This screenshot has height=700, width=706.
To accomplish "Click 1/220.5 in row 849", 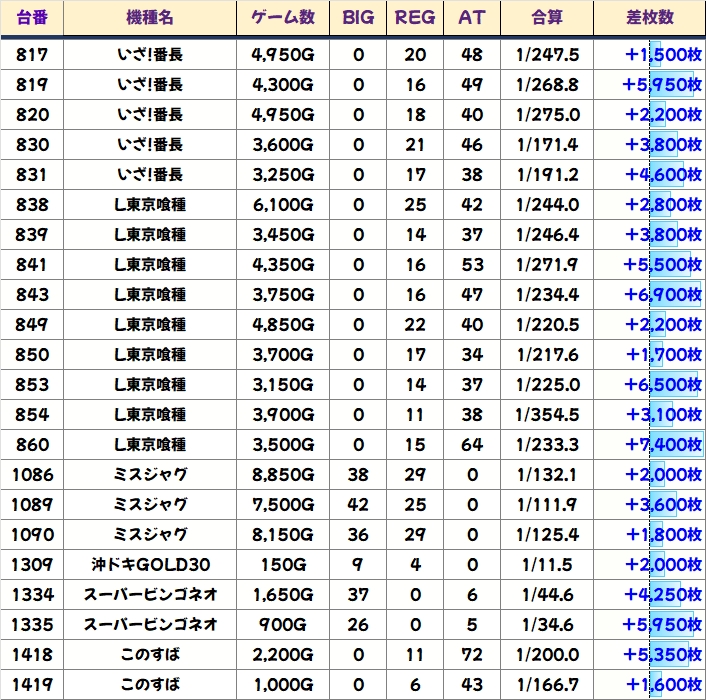I will [547, 325].
